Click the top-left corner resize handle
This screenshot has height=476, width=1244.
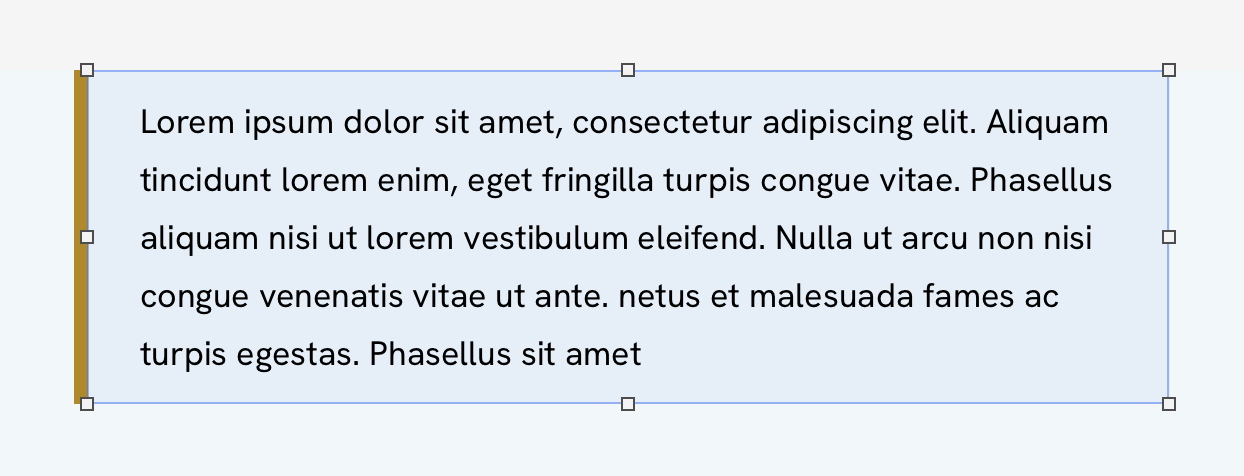point(87,70)
